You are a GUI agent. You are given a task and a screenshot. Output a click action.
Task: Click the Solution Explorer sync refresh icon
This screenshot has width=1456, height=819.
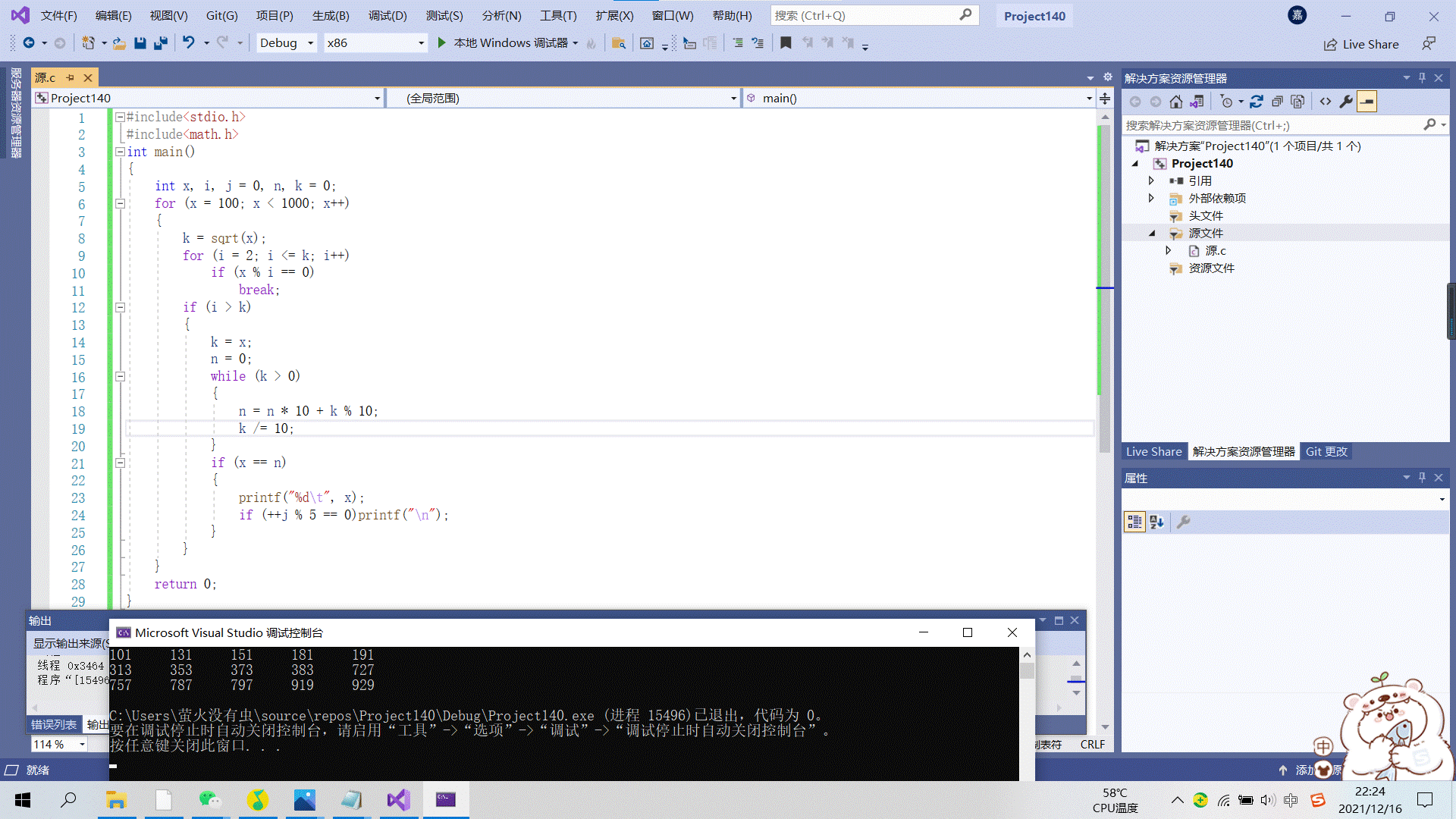tap(1257, 102)
